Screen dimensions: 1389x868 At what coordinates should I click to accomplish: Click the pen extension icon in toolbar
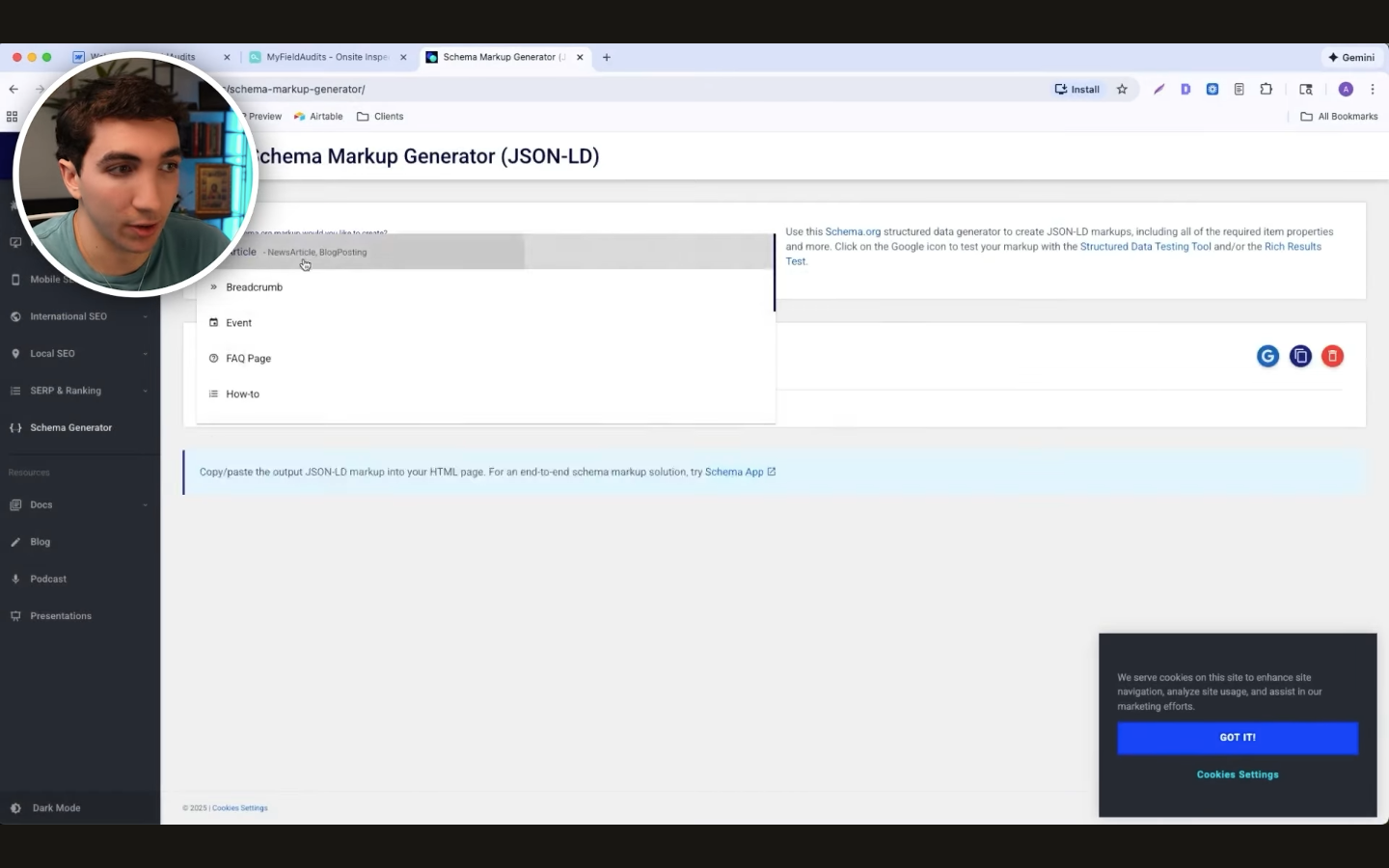pyautogui.click(x=1158, y=89)
